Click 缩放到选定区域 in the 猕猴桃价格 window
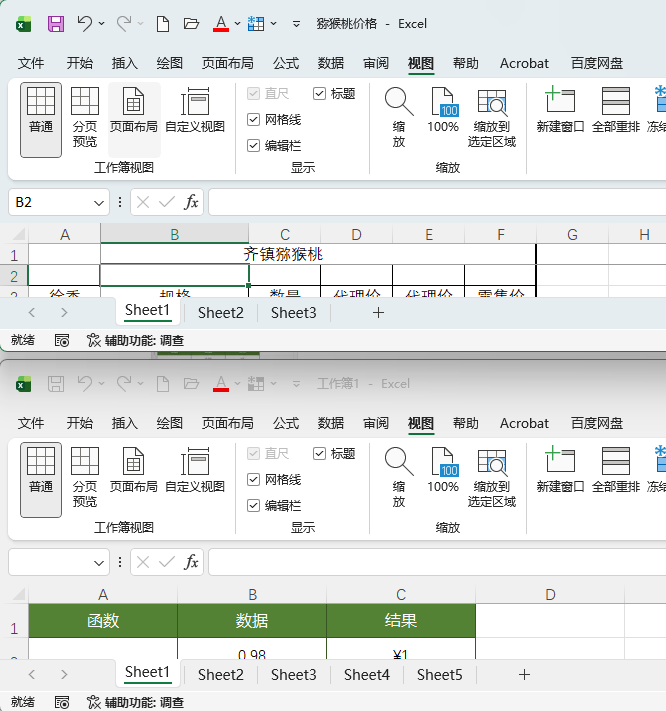This screenshot has width=666, height=711. point(492,117)
